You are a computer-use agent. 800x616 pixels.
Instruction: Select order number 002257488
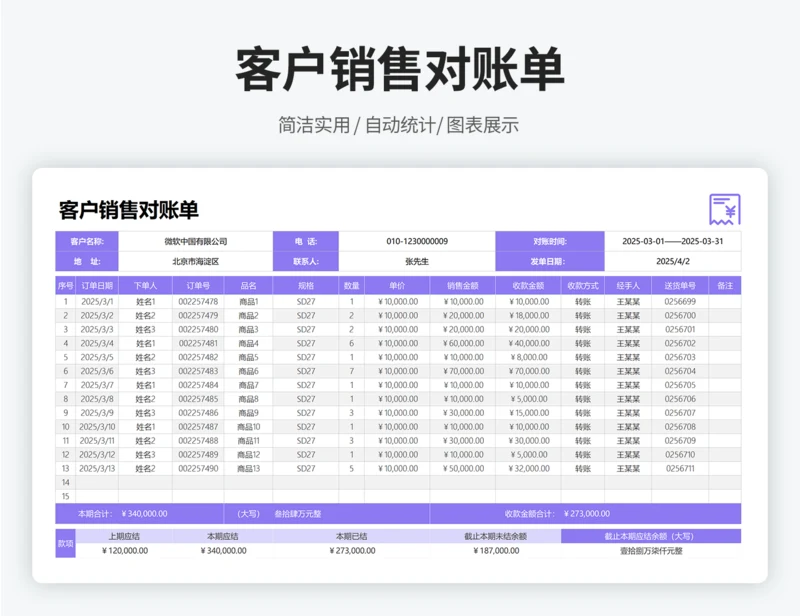198,440
